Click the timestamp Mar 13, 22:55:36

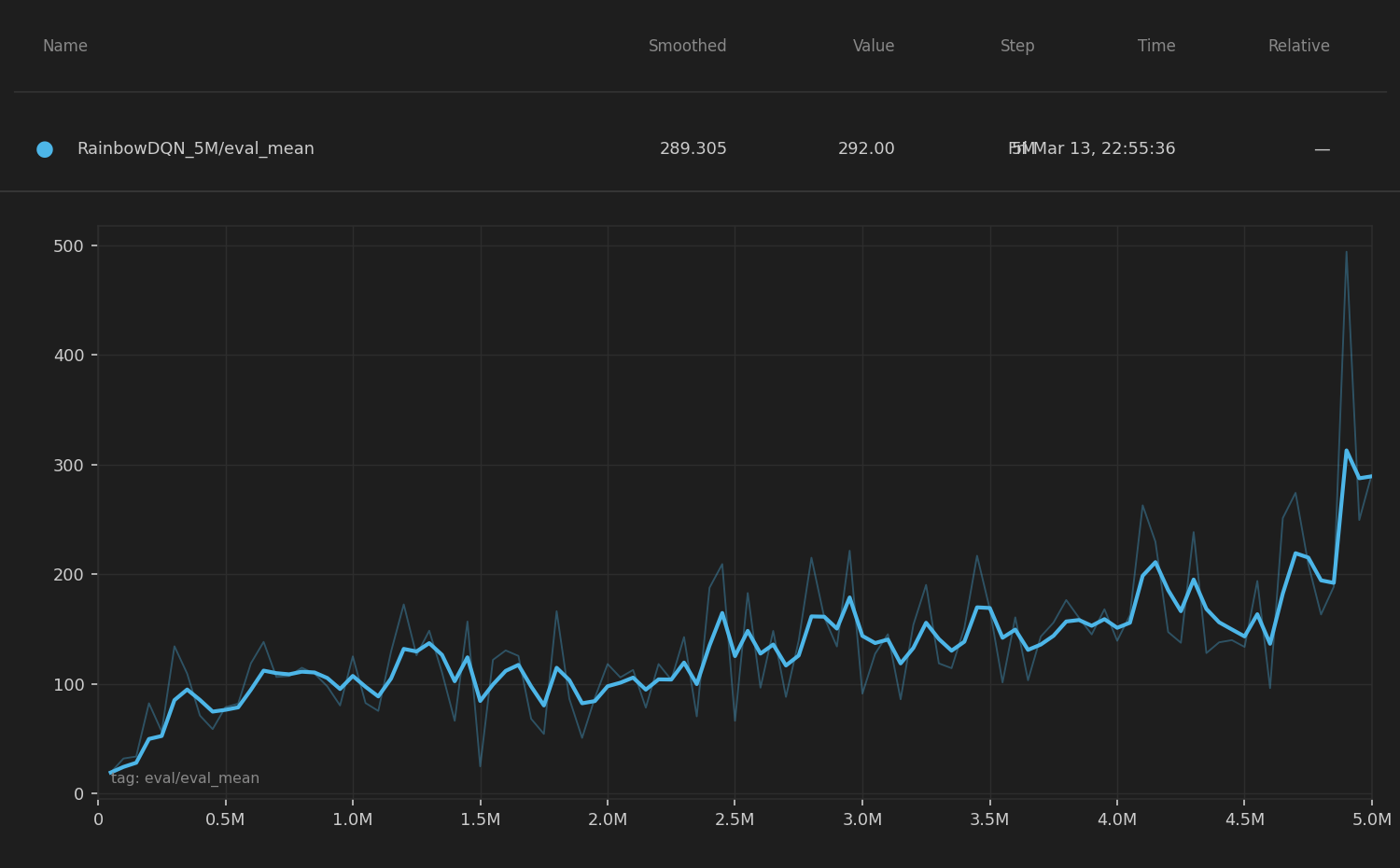pyautogui.click(x=1103, y=149)
